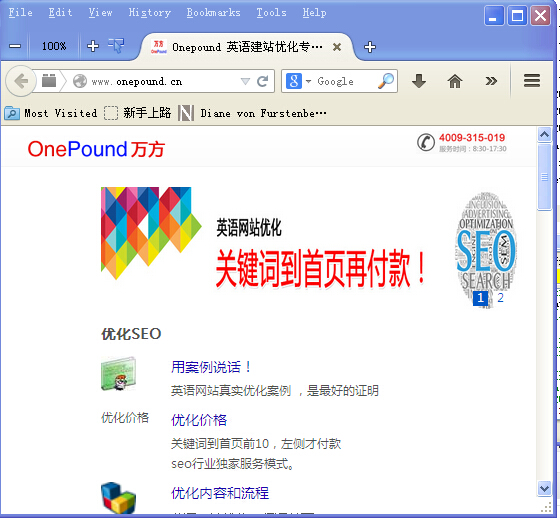Screen dimensions: 560x526
Task: Click the colored cubes icon
Action: pos(118,498)
